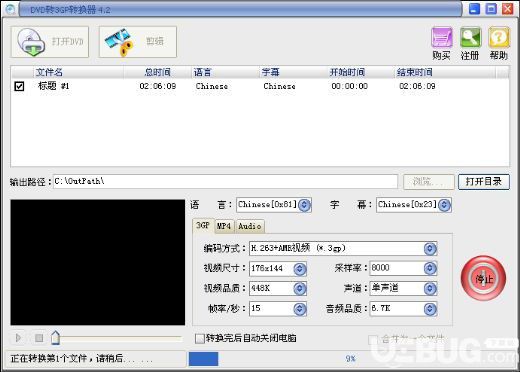The width and height of the screenshot is (520, 372).
Task: Click the end time cell of 标题 #1
Action: point(417,86)
